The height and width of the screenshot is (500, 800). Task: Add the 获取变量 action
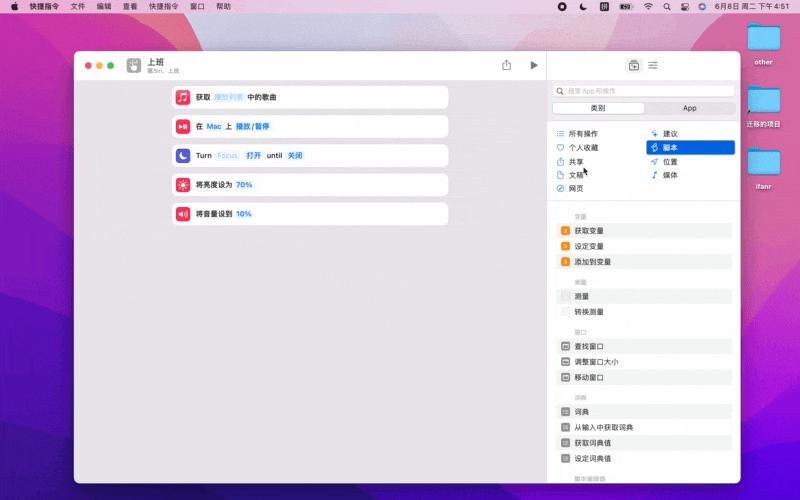tap(589, 231)
